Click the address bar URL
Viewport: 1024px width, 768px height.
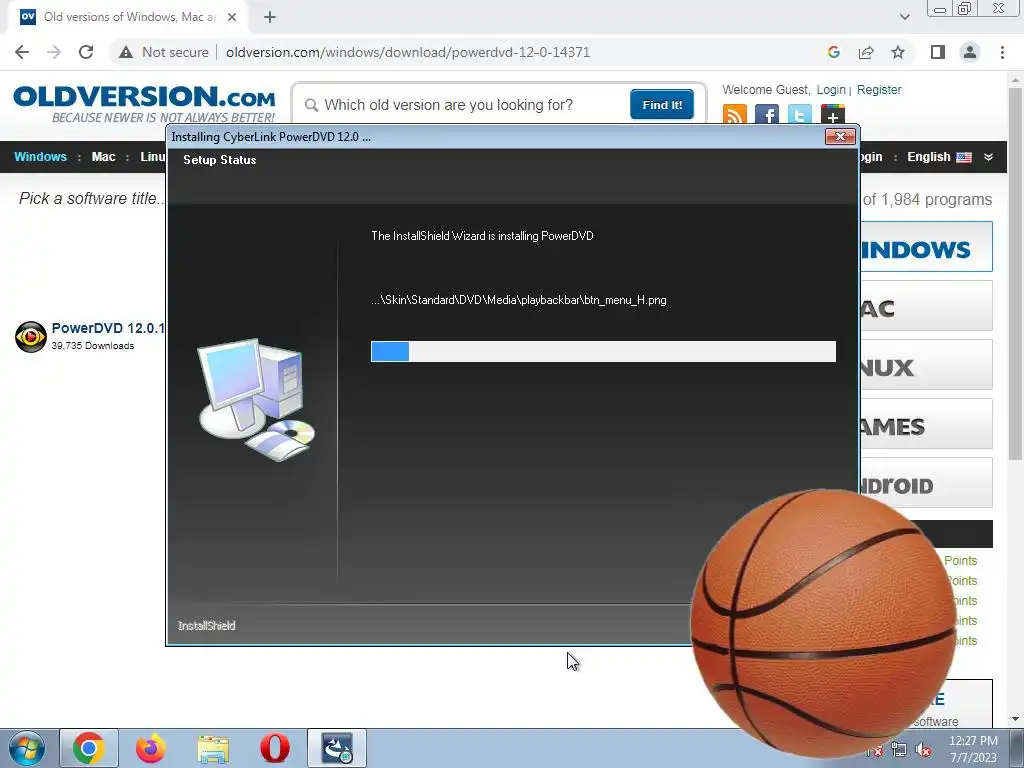point(408,52)
